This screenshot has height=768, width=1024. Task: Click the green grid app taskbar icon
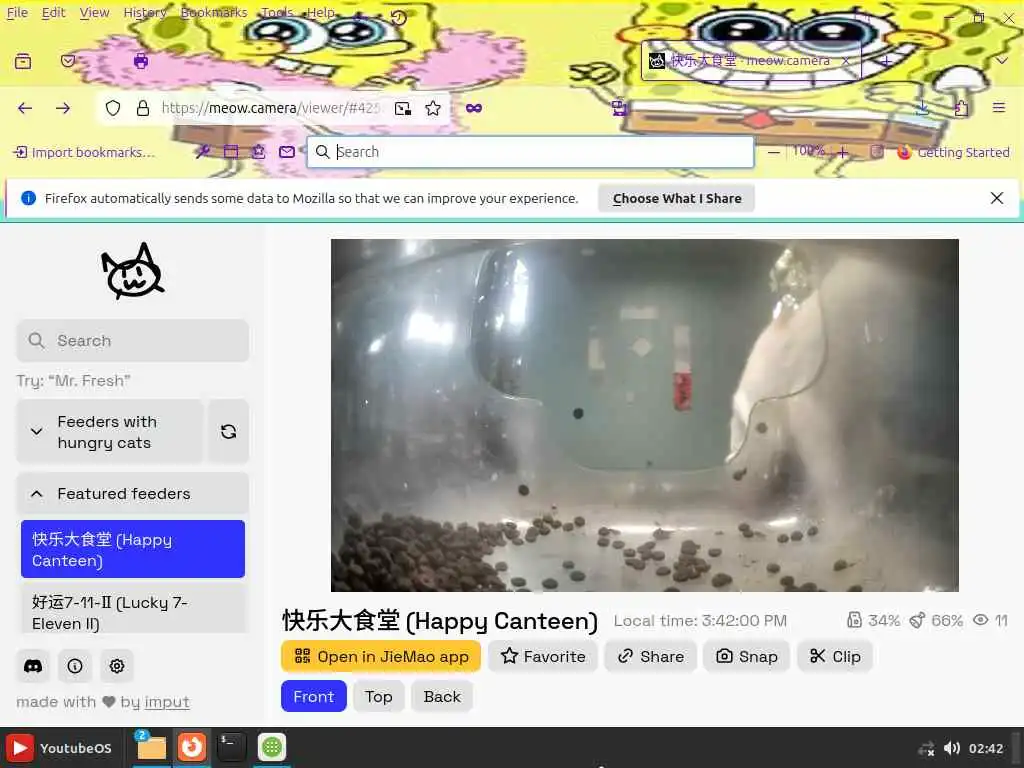click(272, 748)
